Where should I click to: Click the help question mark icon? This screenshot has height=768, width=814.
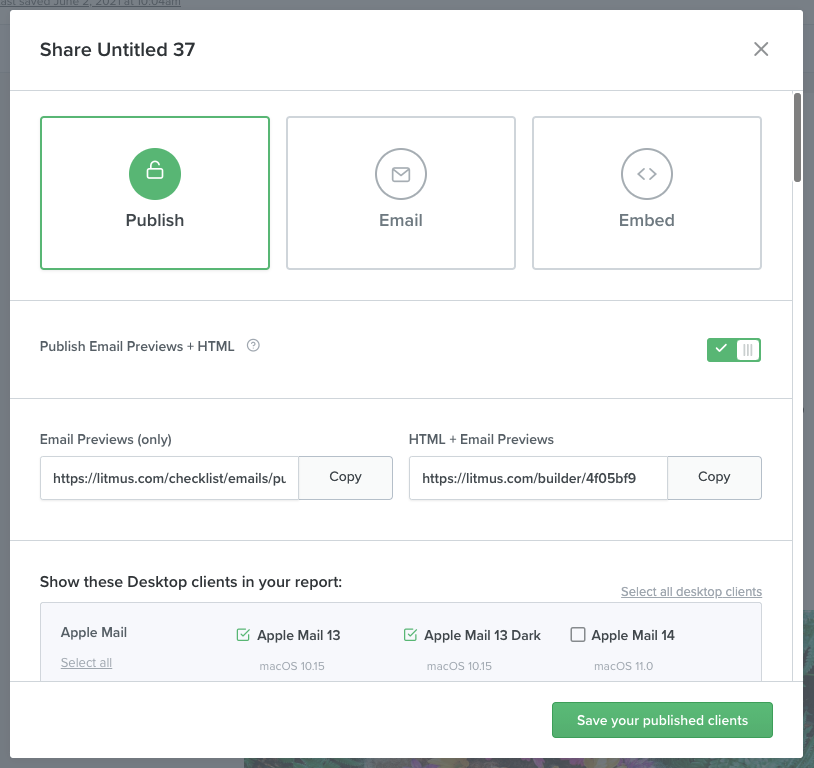[253, 346]
